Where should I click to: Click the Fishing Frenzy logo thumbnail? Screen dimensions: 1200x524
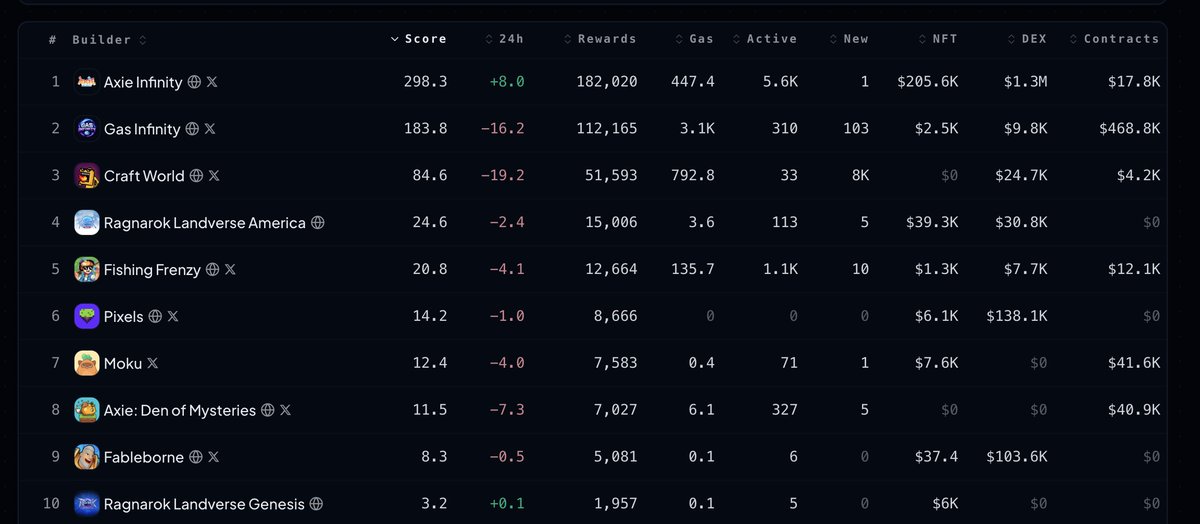[x=87, y=269]
